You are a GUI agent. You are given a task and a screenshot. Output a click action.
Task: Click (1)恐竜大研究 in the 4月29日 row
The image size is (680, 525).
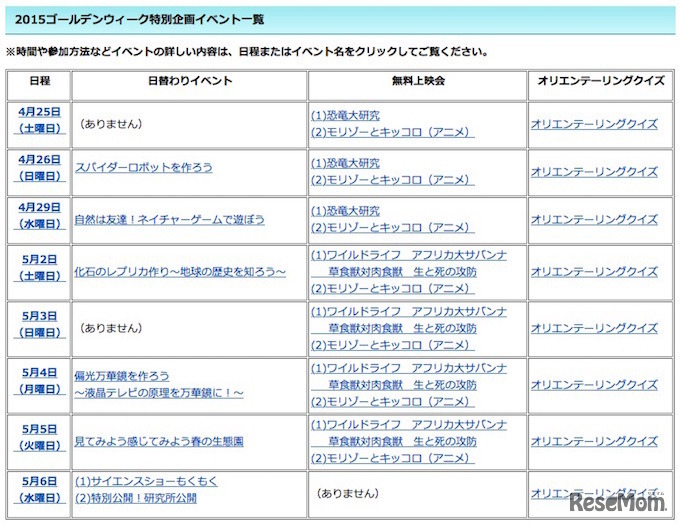[x=346, y=211]
